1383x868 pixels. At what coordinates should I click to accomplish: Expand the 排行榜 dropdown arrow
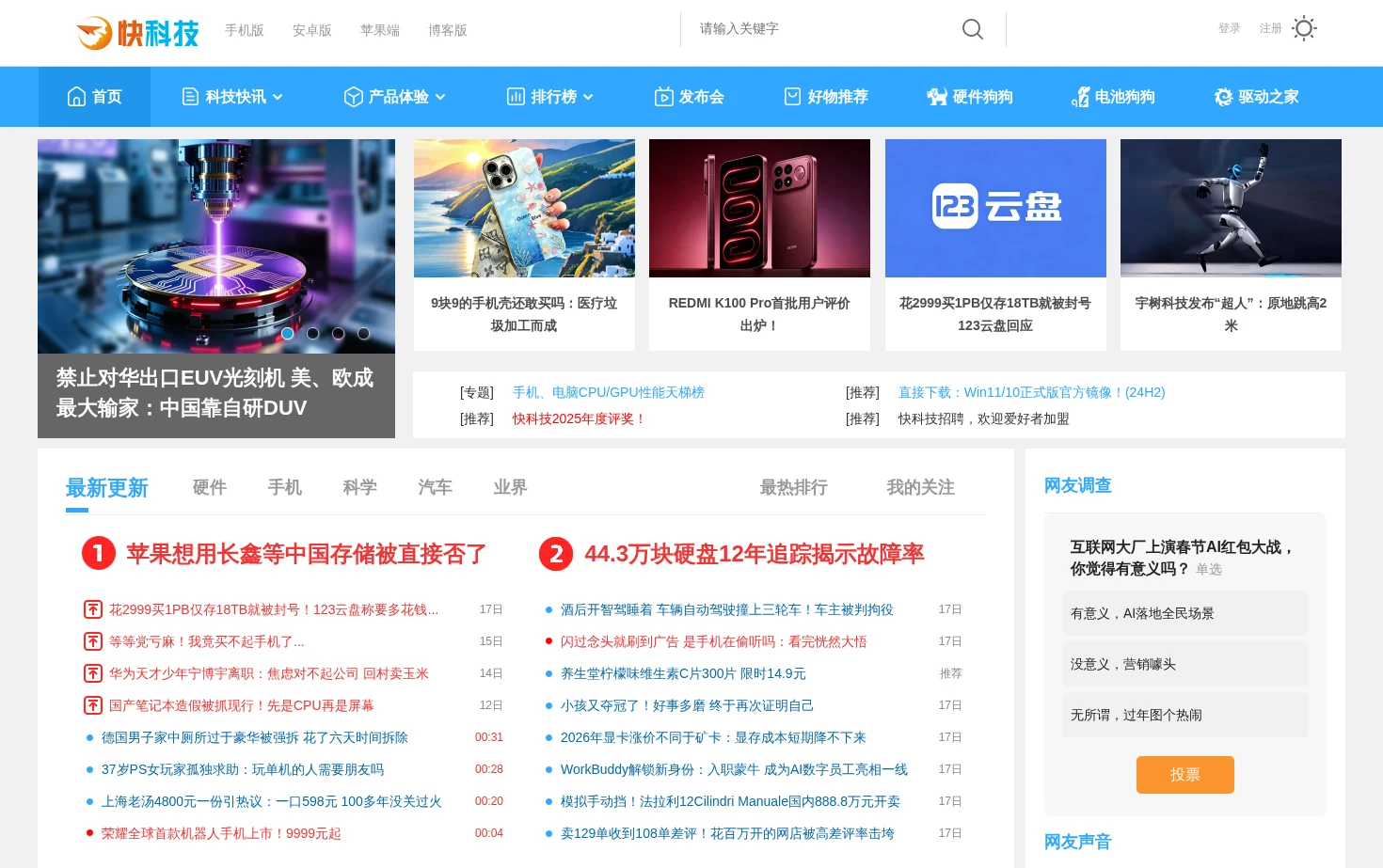point(588,97)
